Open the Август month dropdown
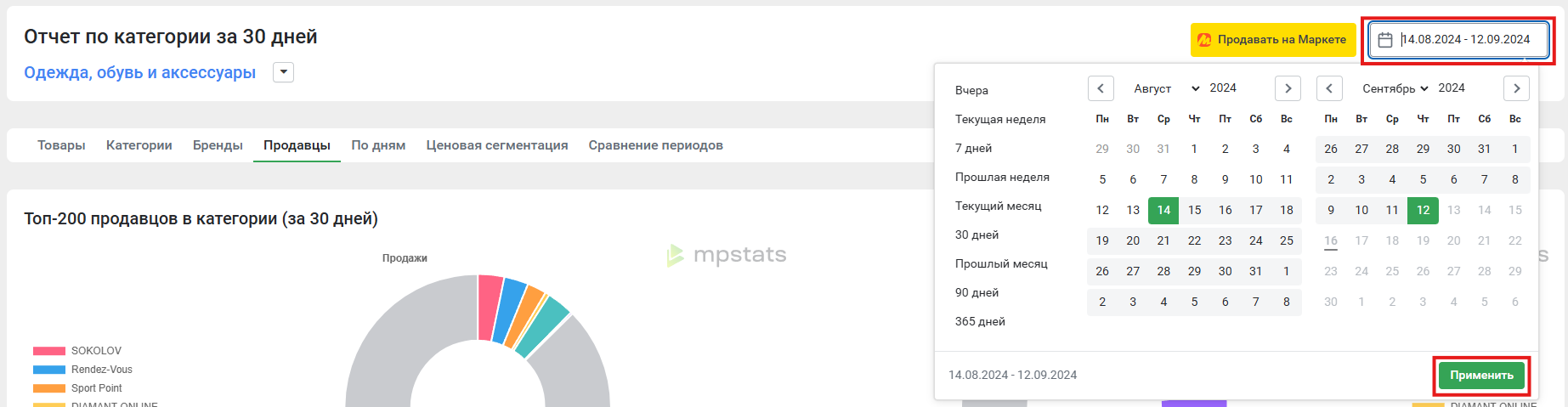 pos(1165,88)
